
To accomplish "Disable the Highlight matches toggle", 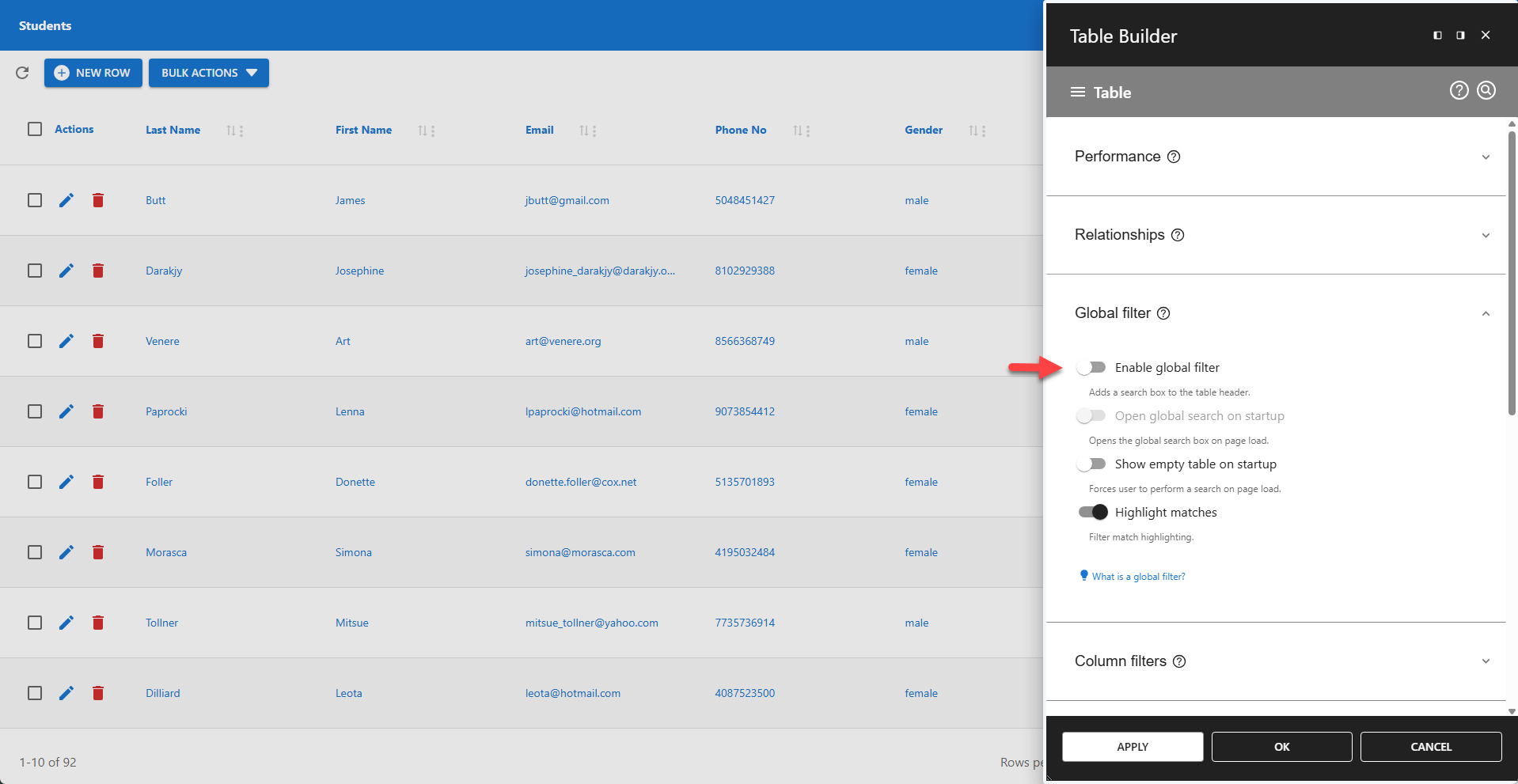I will tap(1092, 512).
